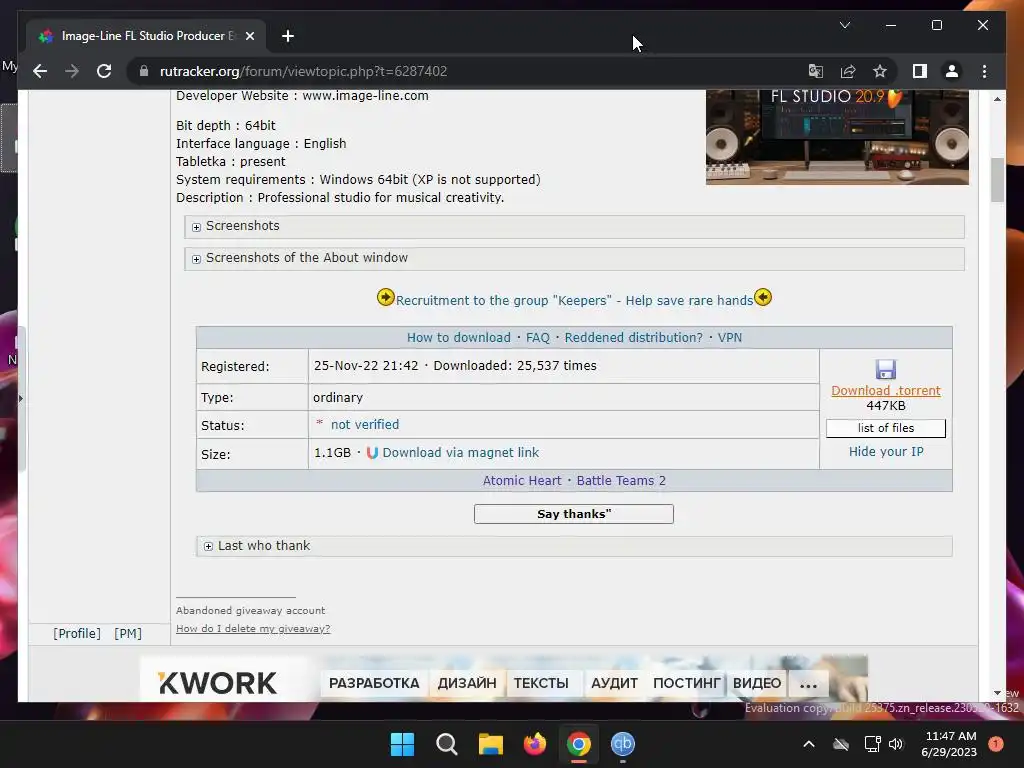Expand the Screenshots spoiler
The width and height of the screenshot is (1024, 768).
tap(574, 226)
